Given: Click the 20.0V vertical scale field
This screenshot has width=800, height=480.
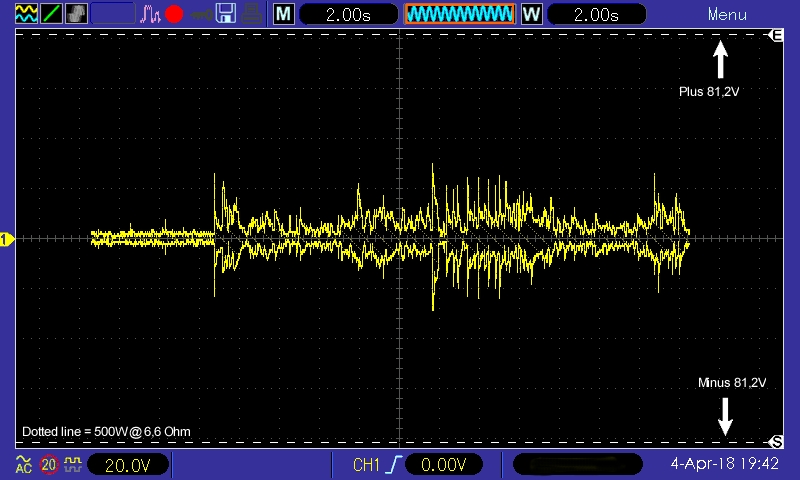Looking at the screenshot, I should click(x=128, y=465).
